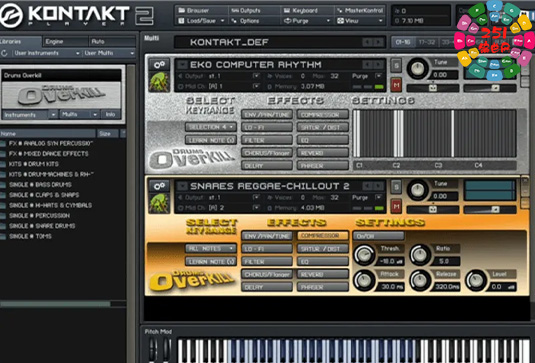Click Drums Overkill Info button
Screen dimensions: 535x363
110,115
